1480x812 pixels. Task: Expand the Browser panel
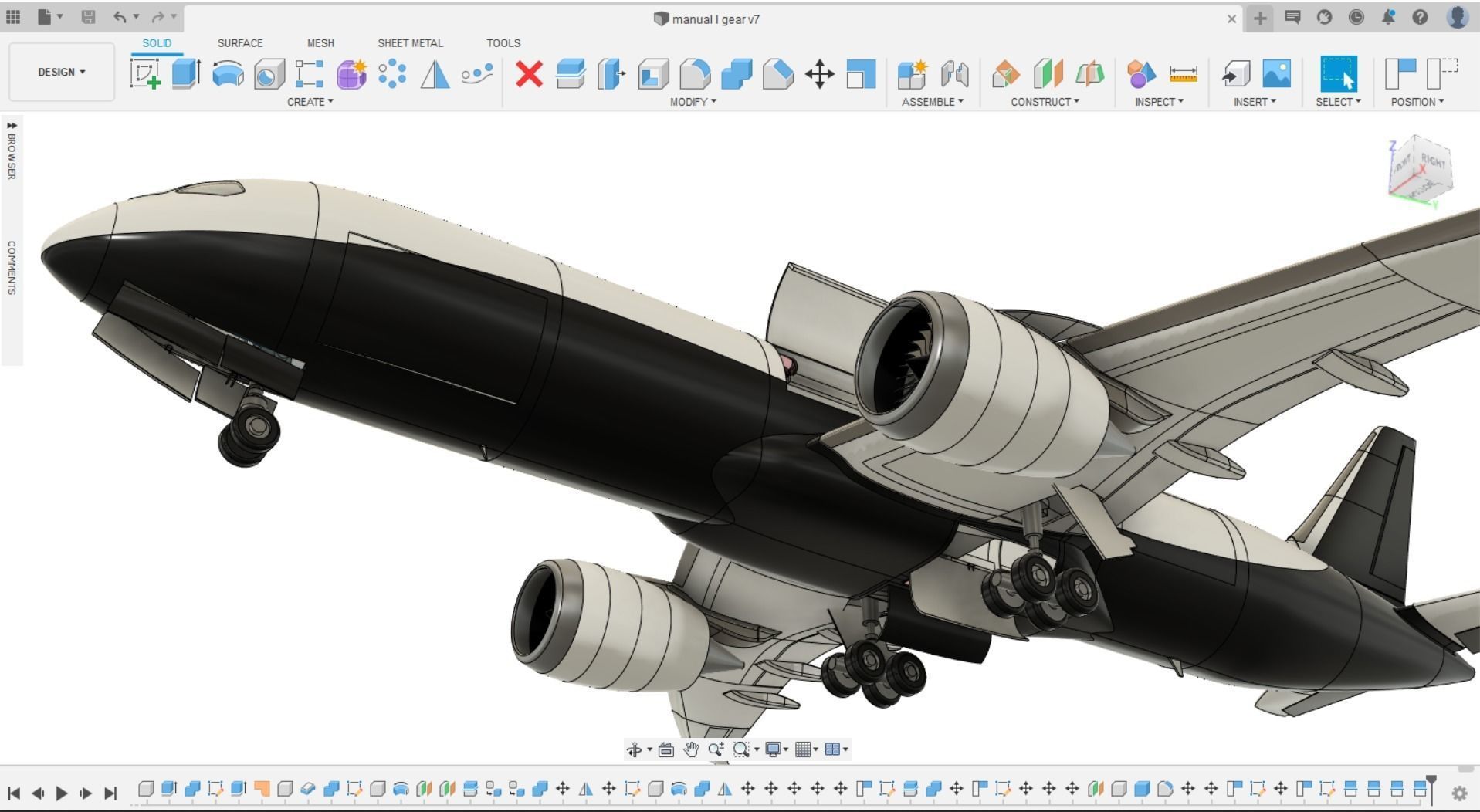coord(11,151)
